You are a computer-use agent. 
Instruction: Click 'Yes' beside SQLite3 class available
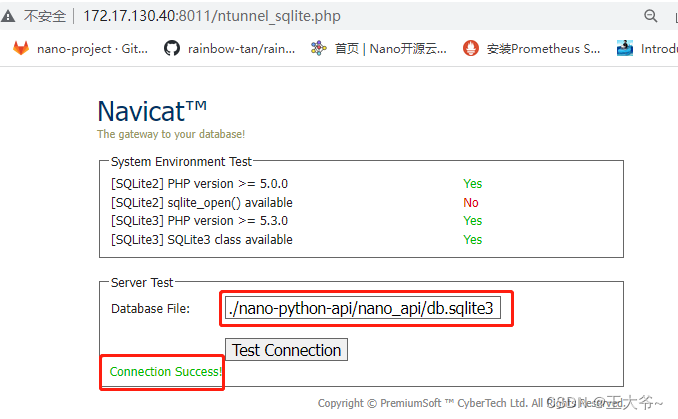click(x=473, y=240)
